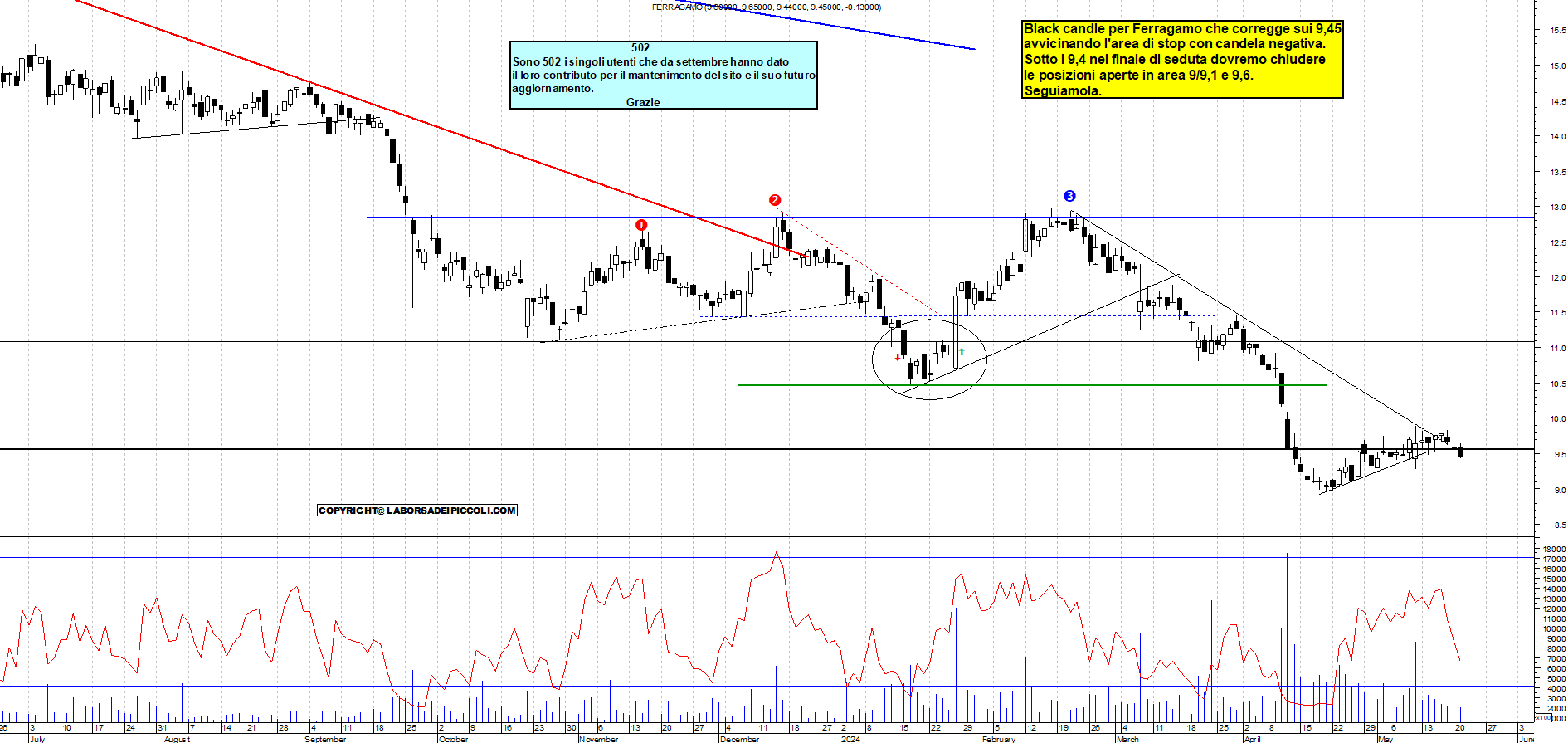Click the 'August' month label on date axis
Viewport: 1568px width, 743px height.
click(178, 739)
